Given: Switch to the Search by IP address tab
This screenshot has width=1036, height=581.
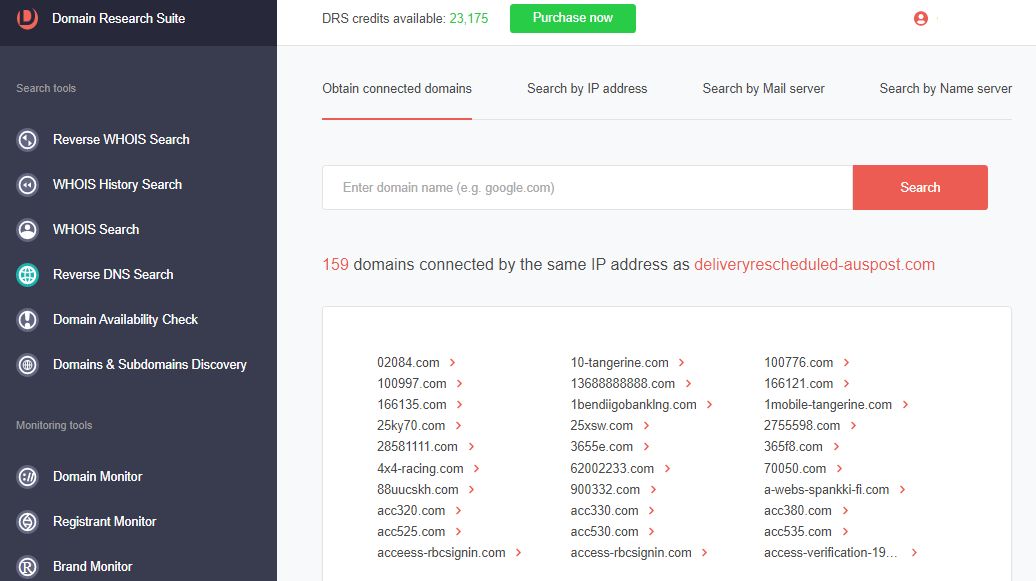Looking at the screenshot, I should point(587,88).
